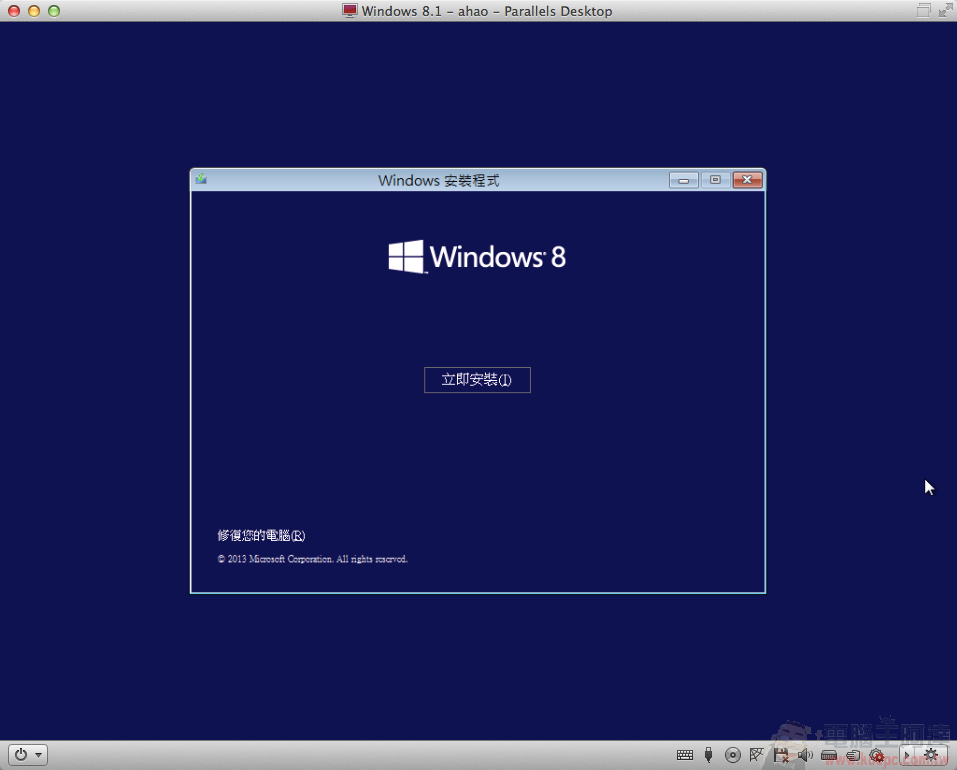Click the floppy disk icon with red X
Viewport: 957px width, 770px height.
[781, 755]
